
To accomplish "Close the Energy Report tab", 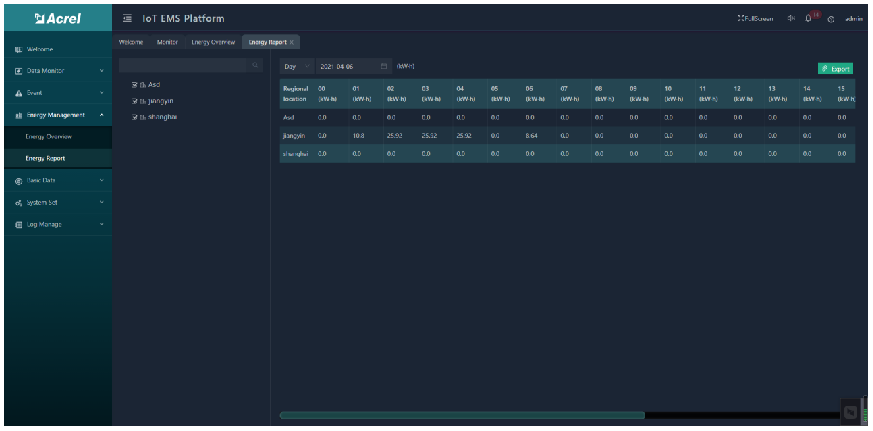I will point(292,42).
